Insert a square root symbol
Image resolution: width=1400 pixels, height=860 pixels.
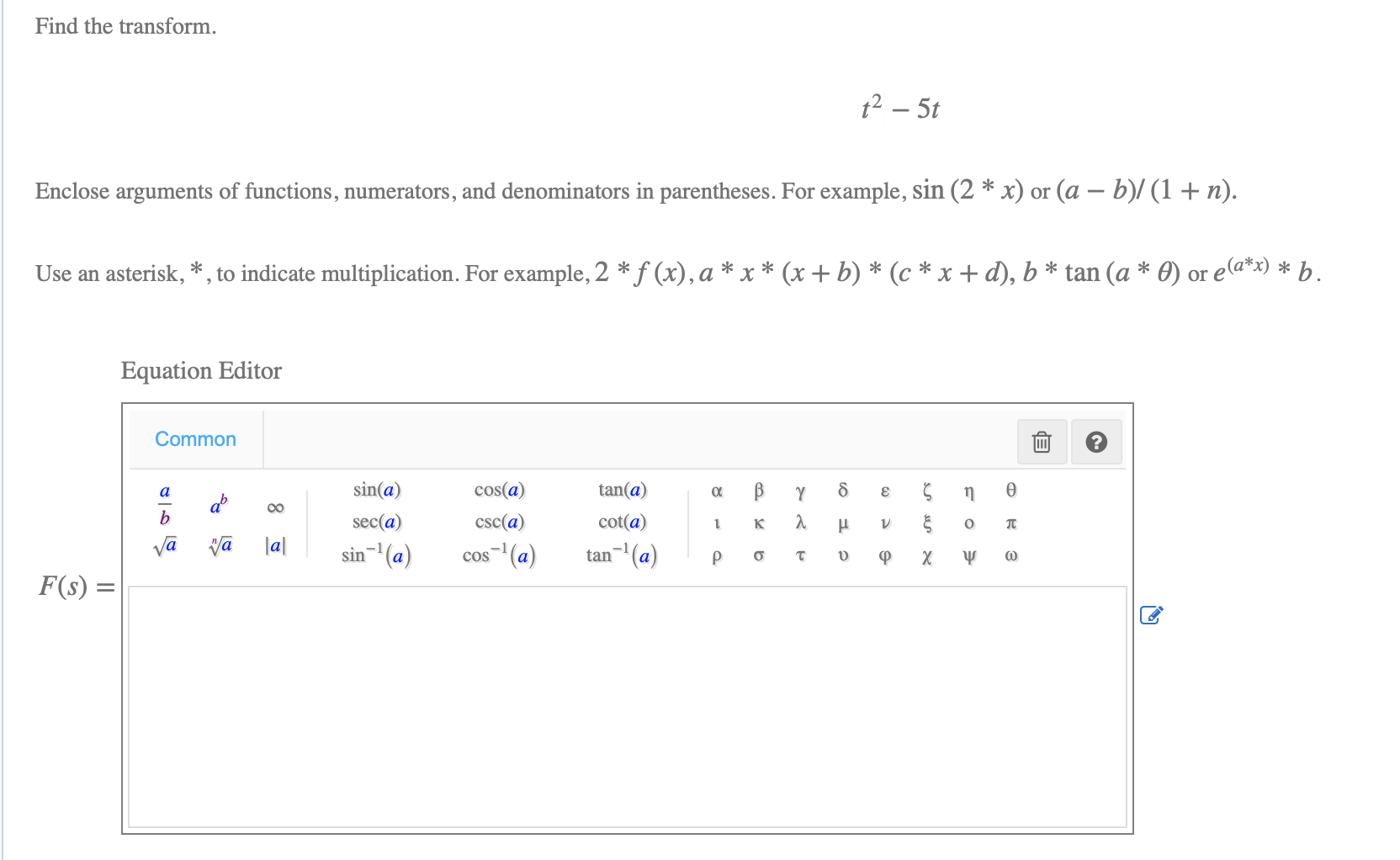coord(165,544)
